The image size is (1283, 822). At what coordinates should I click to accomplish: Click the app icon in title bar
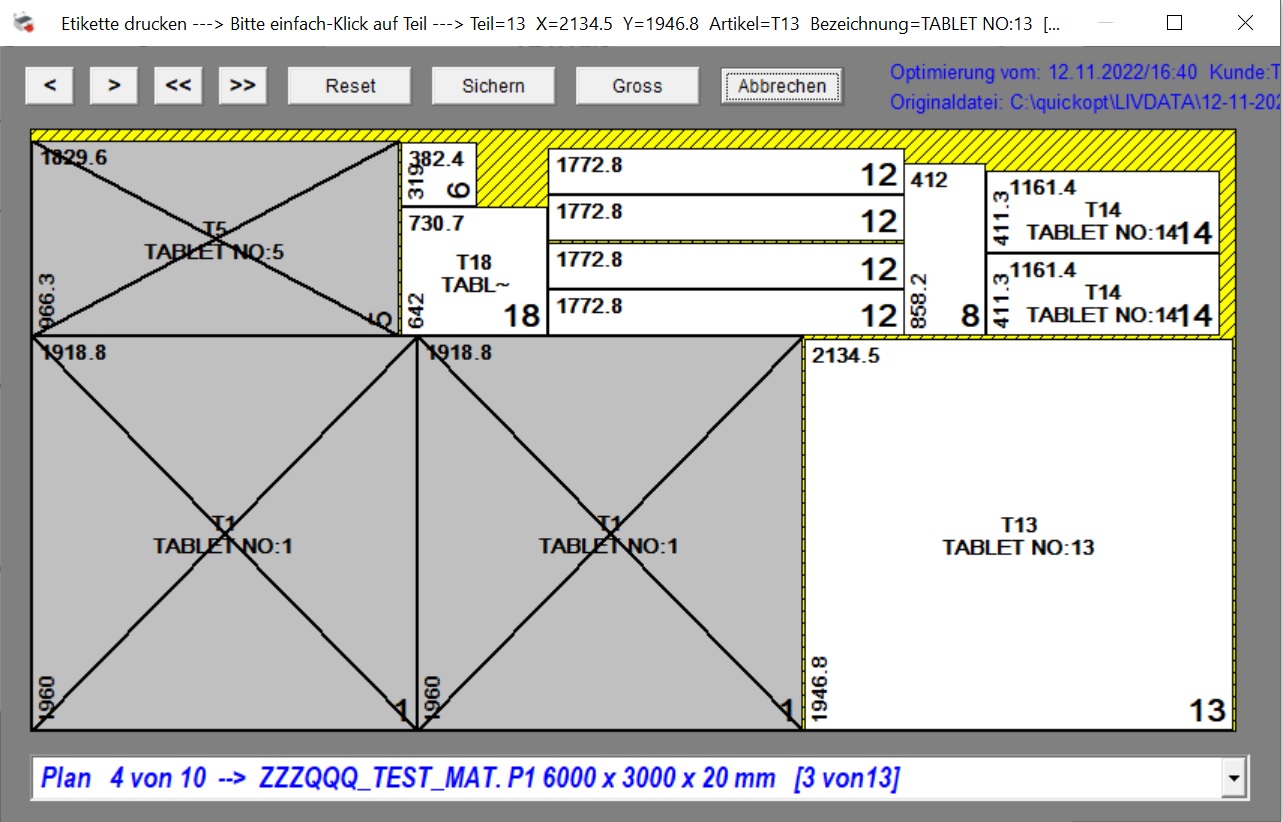(x=23, y=22)
